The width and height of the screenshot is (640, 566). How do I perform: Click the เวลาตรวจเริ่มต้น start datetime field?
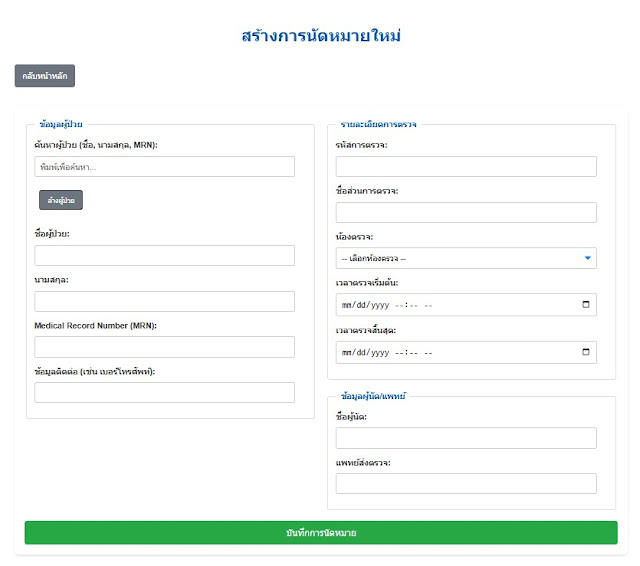[x=450, y=305]
